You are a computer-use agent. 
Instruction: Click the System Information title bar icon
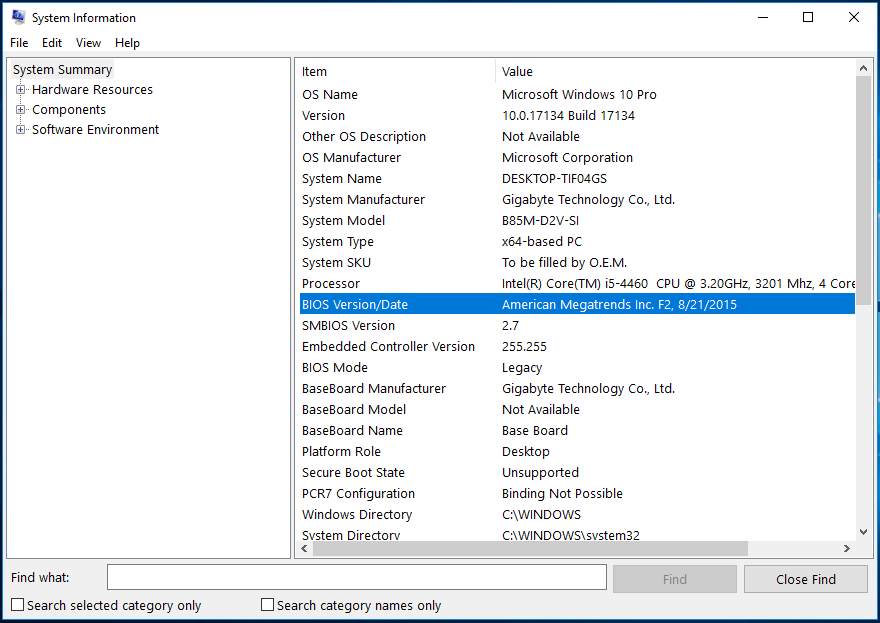(x=18, y=17)
